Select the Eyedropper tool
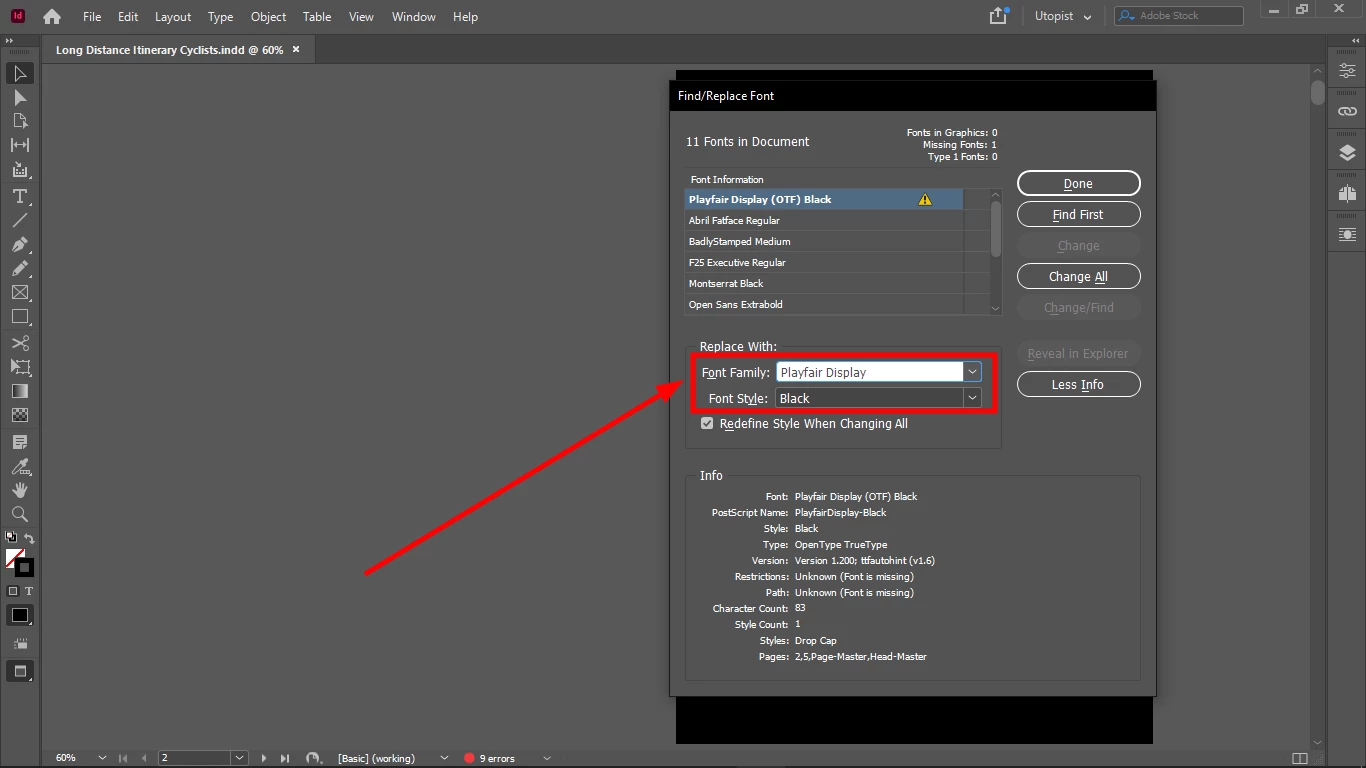Screen dimensions: 1366x768 coord(20,467)
